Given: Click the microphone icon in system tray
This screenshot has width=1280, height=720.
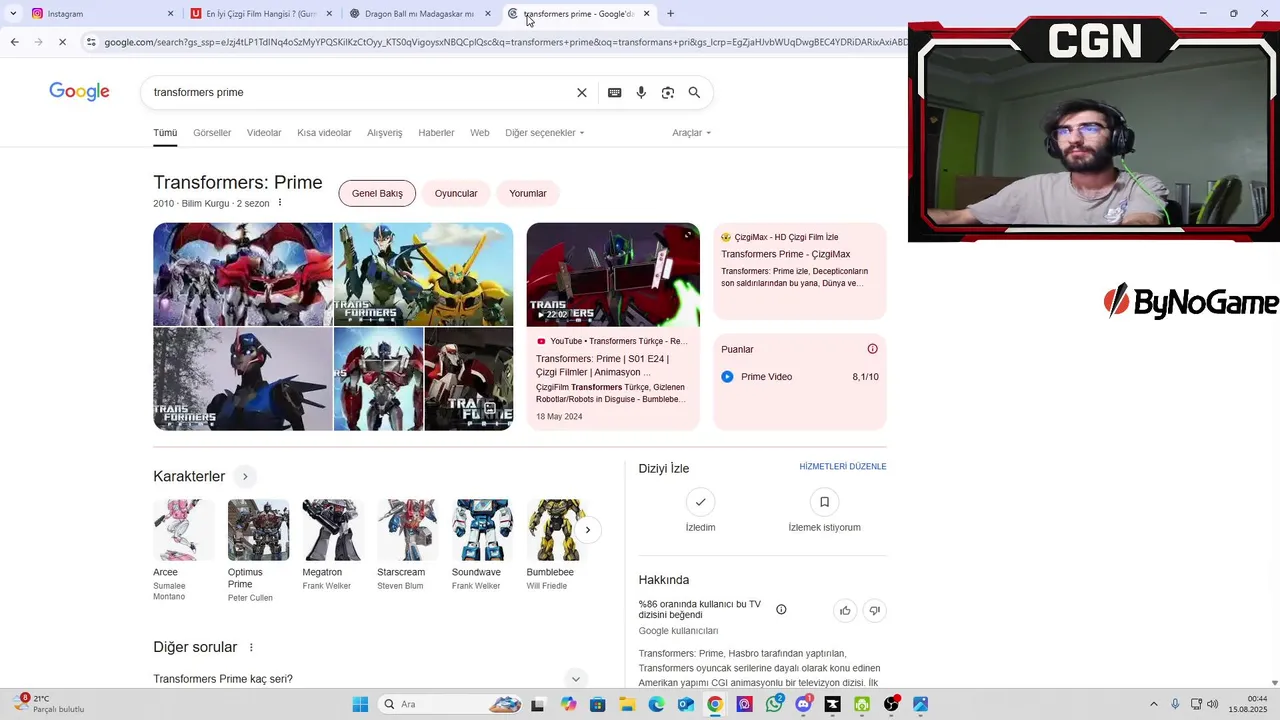Looking at the screenshot, I should click(1175, 704).
